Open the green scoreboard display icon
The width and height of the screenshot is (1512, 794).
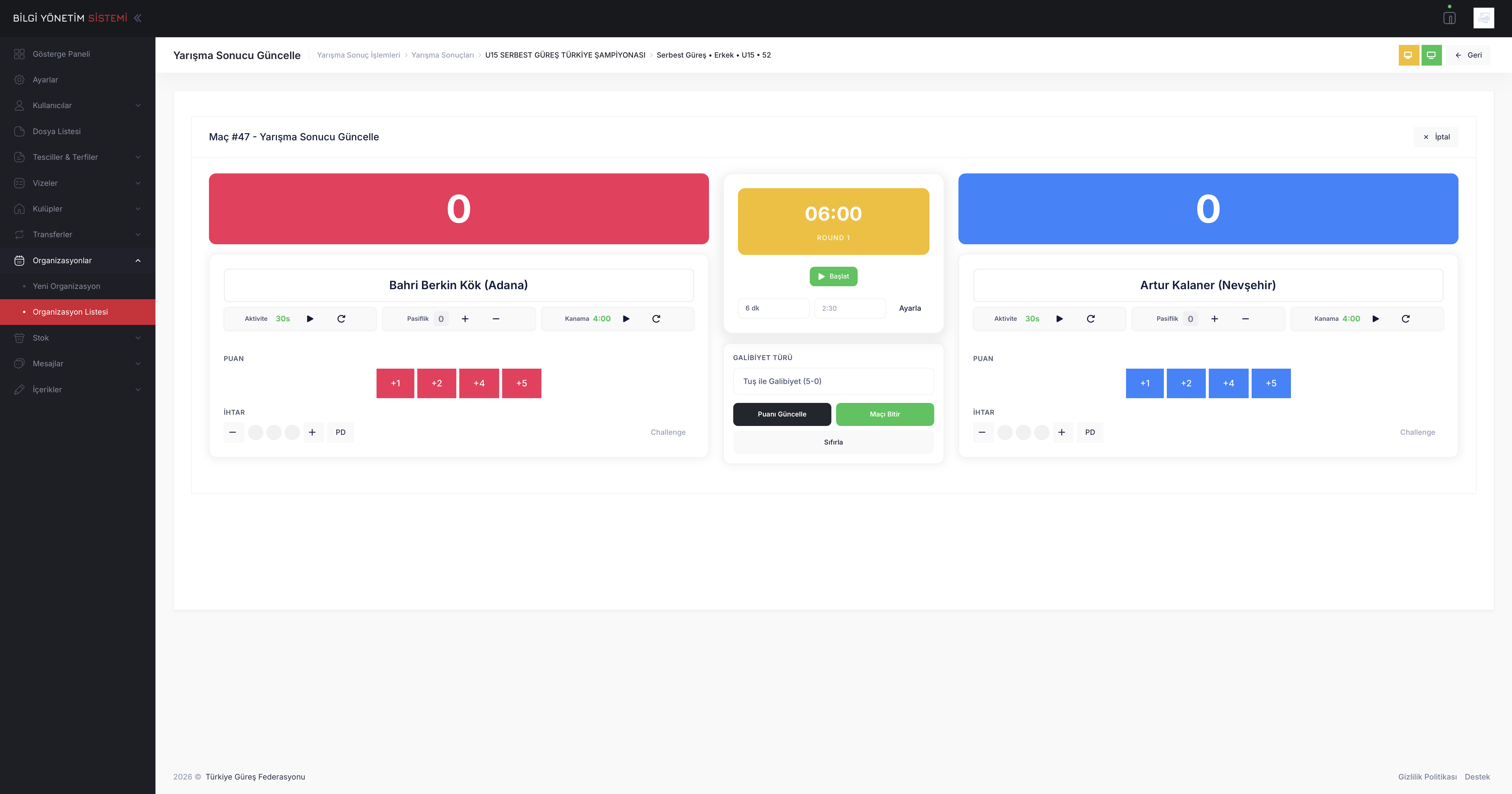click(x=1431, y=55)
